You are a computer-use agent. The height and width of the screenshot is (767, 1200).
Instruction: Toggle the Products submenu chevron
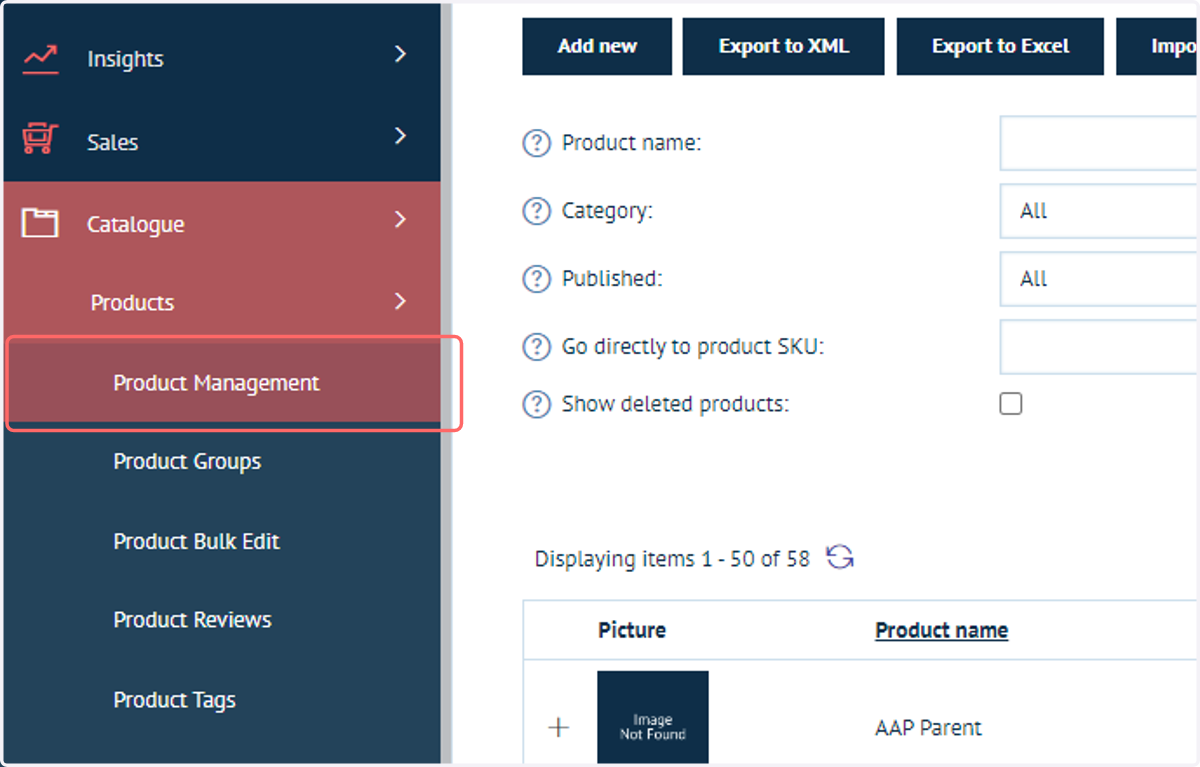[x=401, y=300]
